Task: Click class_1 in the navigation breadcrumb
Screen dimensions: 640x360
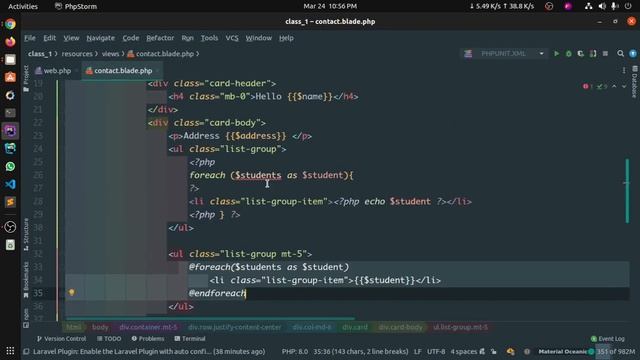Action: click(40, 54)
